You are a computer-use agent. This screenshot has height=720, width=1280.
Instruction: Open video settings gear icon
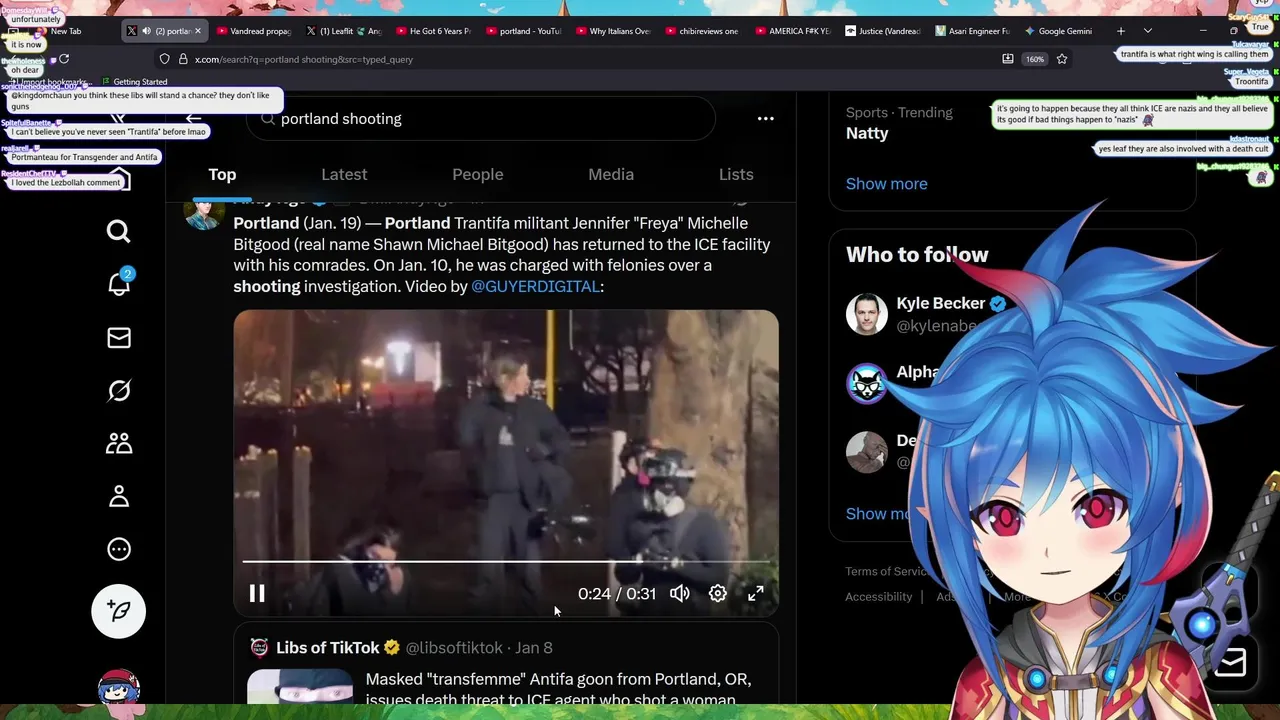pyautogui.click(x=718, y=594)
